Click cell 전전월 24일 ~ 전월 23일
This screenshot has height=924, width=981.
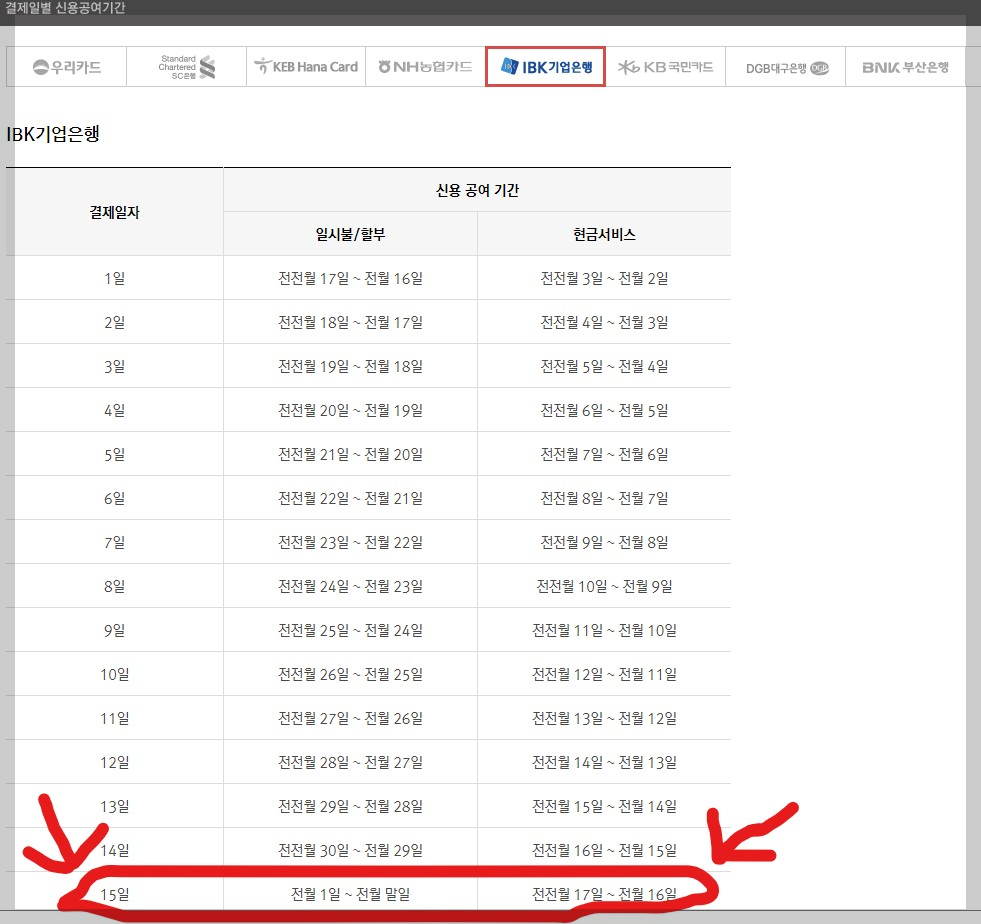(x=350, y=586)
